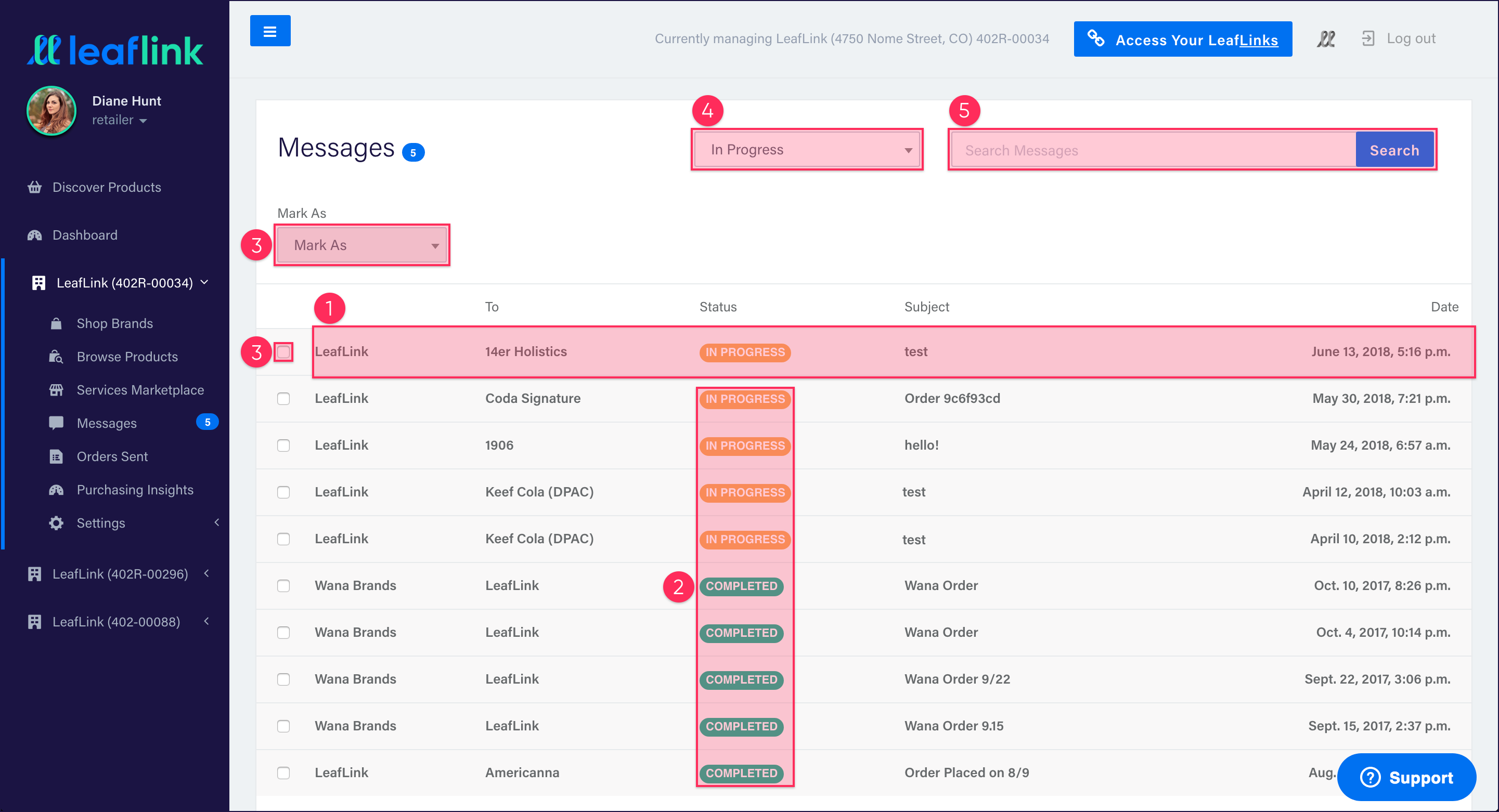Select checkbox for 14er Holistics message
Viewport: 1499px width, 812px height.
coord(283,352)
